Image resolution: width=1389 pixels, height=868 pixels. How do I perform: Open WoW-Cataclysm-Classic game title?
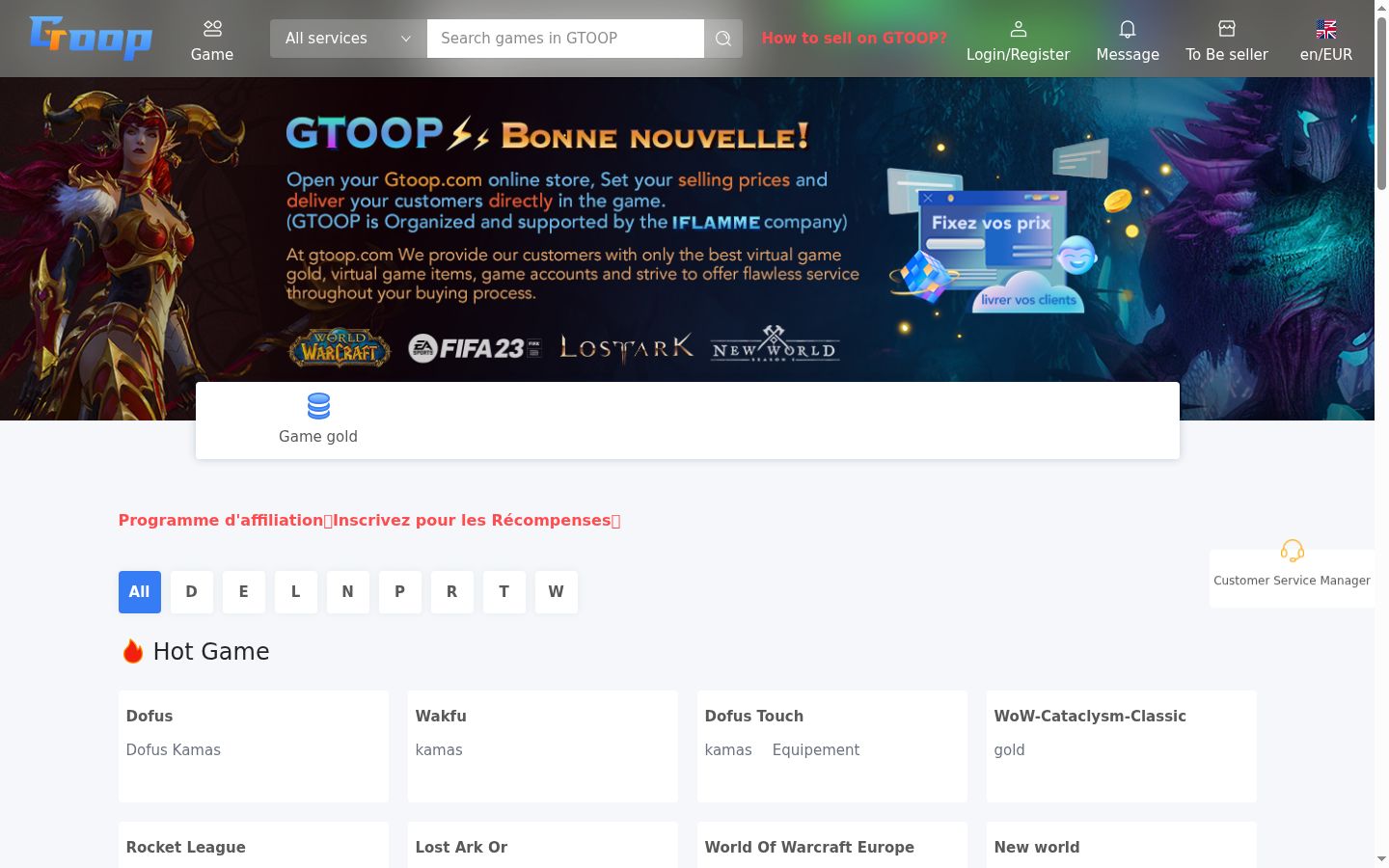(x=1090, y=717)
